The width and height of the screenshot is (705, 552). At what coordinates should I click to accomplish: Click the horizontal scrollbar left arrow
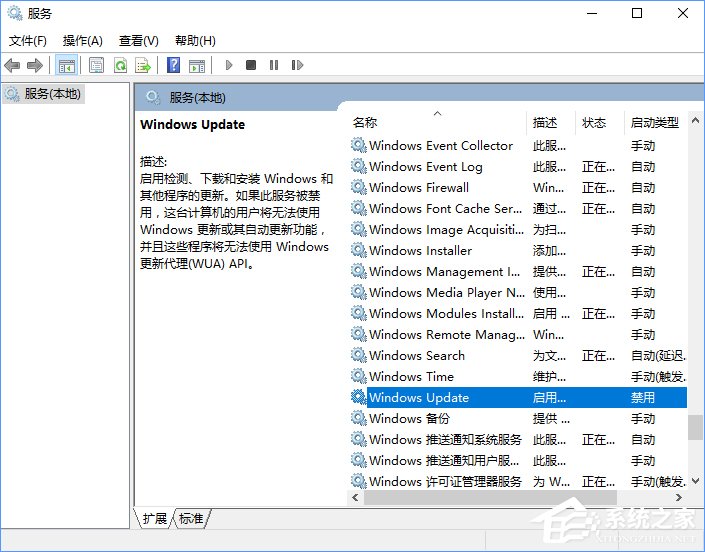pos(356,497)
